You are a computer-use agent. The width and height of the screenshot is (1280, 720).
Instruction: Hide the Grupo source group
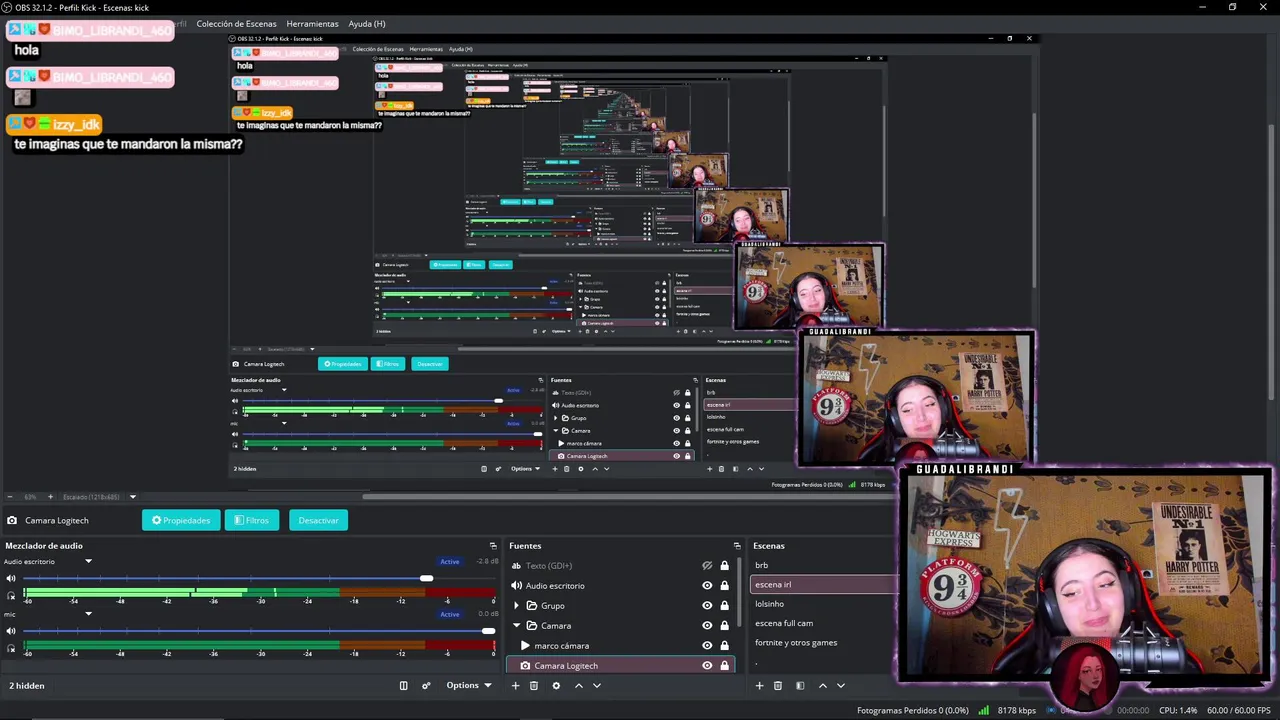click(707, 606)
